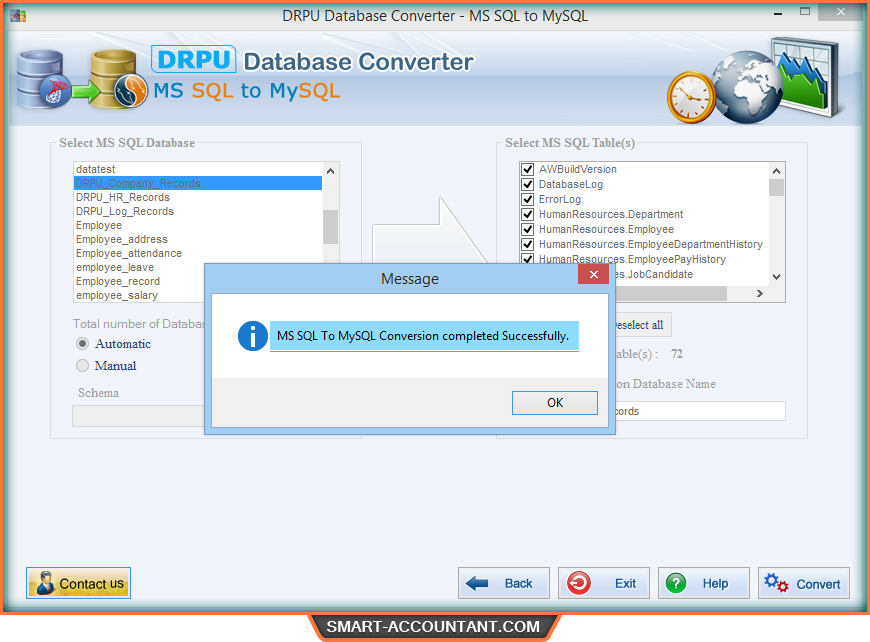The height and width of the screenshot is (642, 870).
Task: Click the green arrow between database icons
Action: tap(87, 92)
